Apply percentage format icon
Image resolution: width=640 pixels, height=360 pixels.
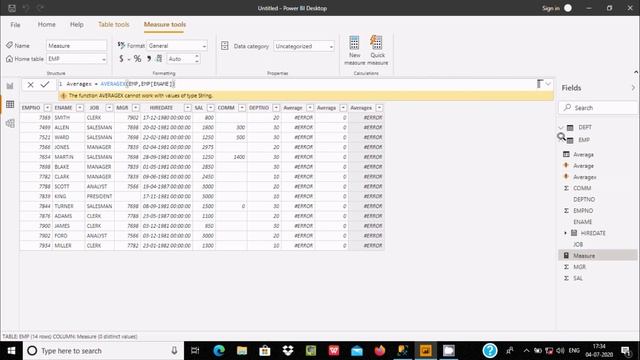138,59
